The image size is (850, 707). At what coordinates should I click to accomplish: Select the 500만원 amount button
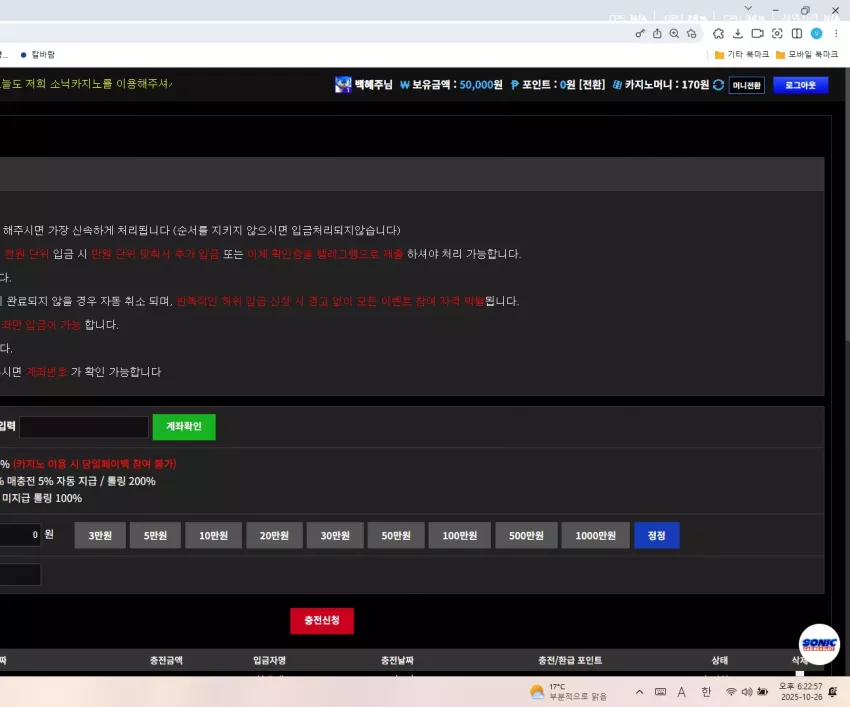526,536
